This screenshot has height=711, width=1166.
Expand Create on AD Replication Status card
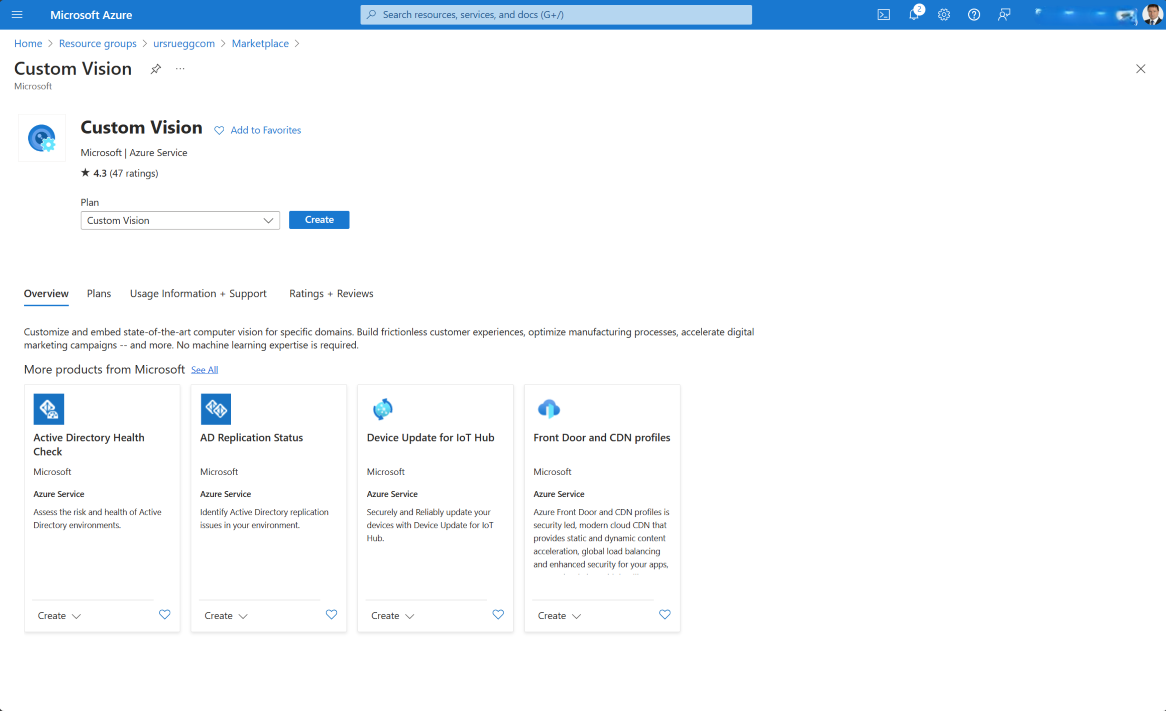tap(226, 616)
